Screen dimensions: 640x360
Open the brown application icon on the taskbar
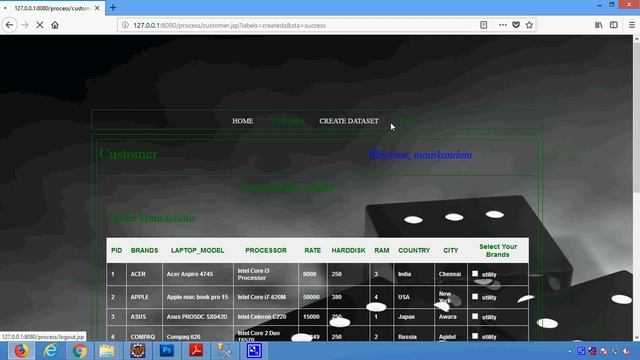point(138,351)
